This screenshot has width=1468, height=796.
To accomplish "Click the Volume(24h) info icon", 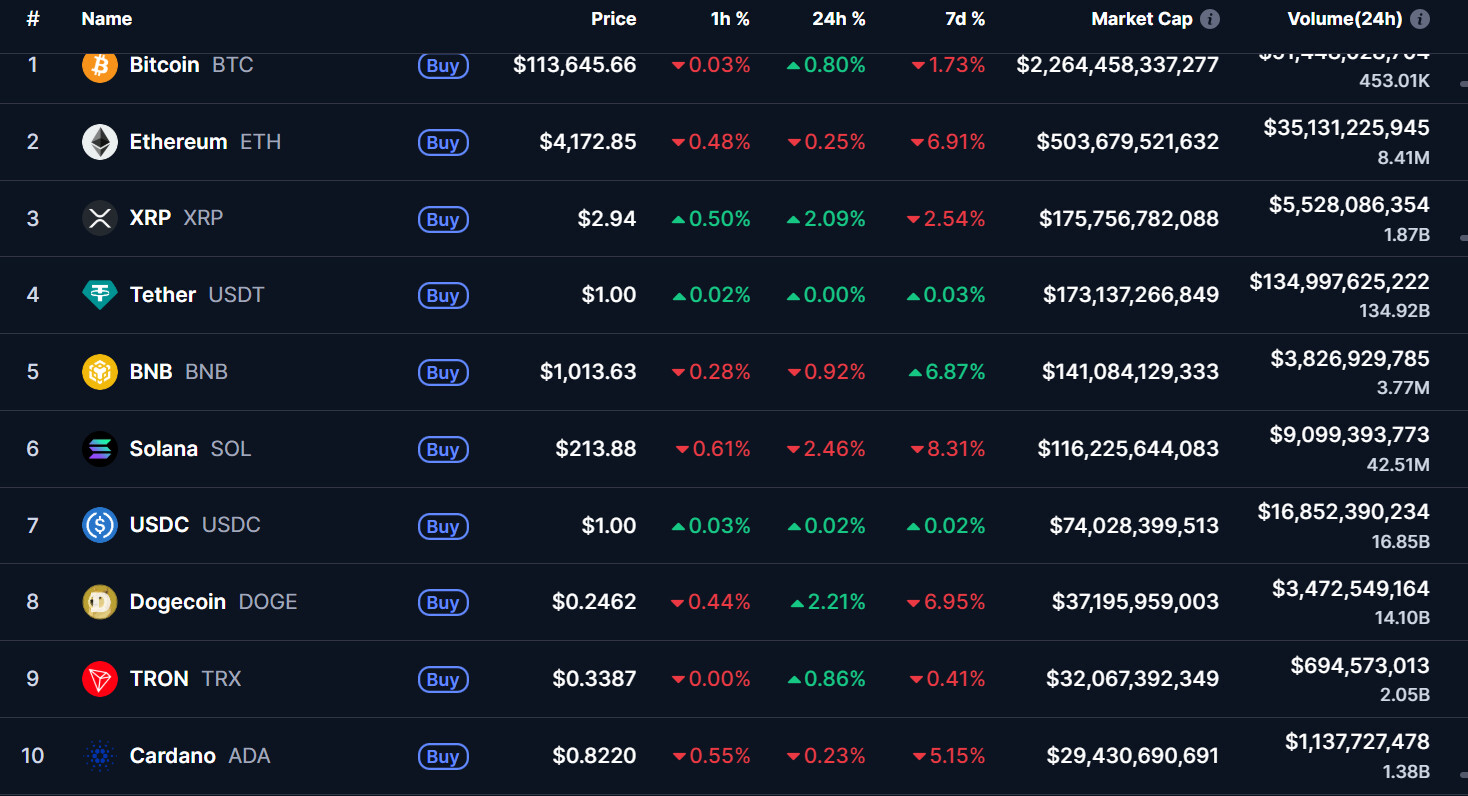I will [x=1420, y=19].
